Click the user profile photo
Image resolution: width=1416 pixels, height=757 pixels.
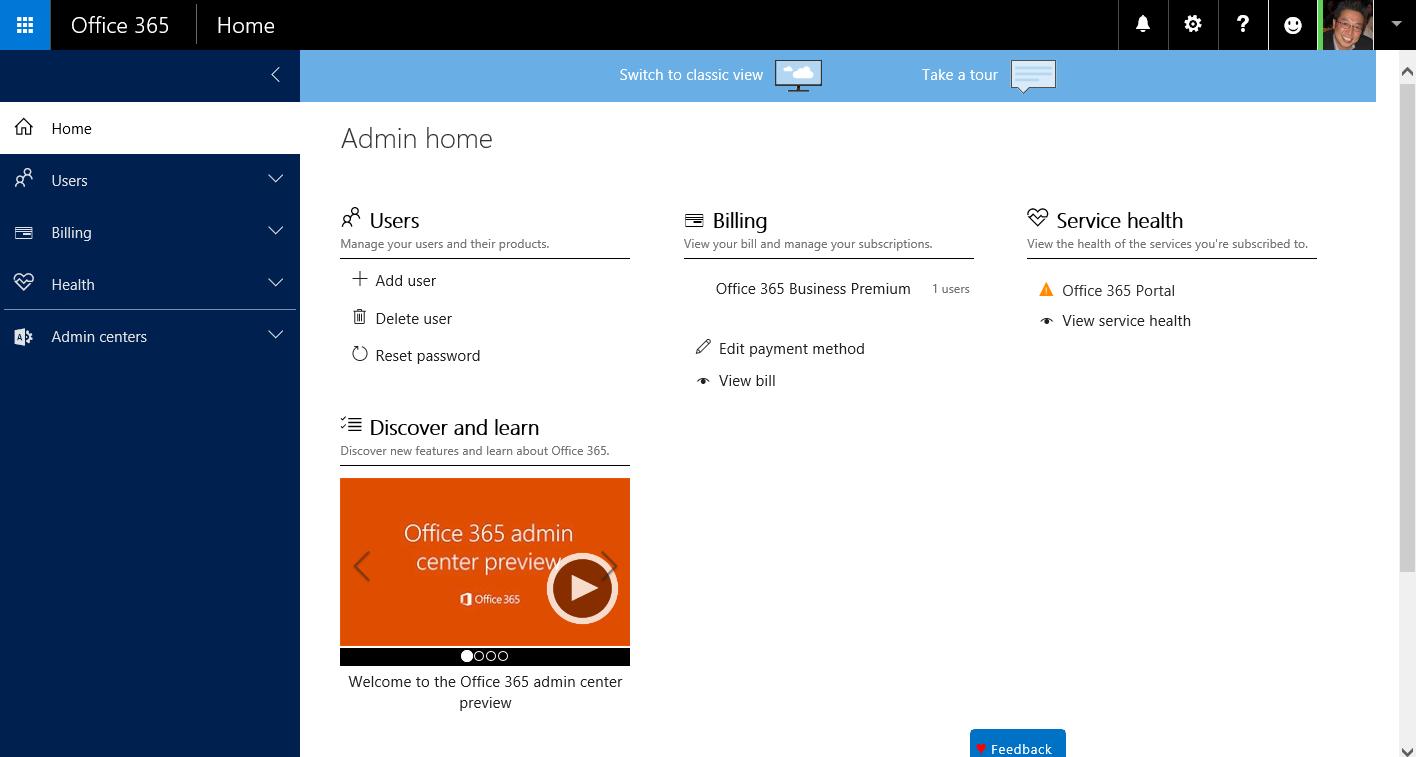tap(1347, 25)
